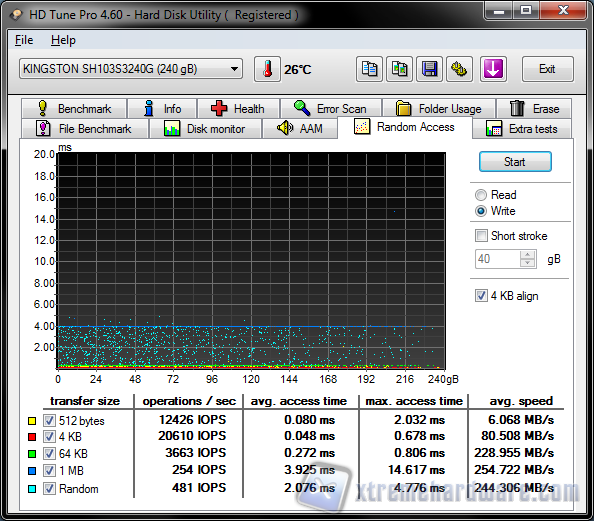This screenshot has height=521, width=594.
Task: Open the Error Scan magnifier tab
Action: click(331, 109)
